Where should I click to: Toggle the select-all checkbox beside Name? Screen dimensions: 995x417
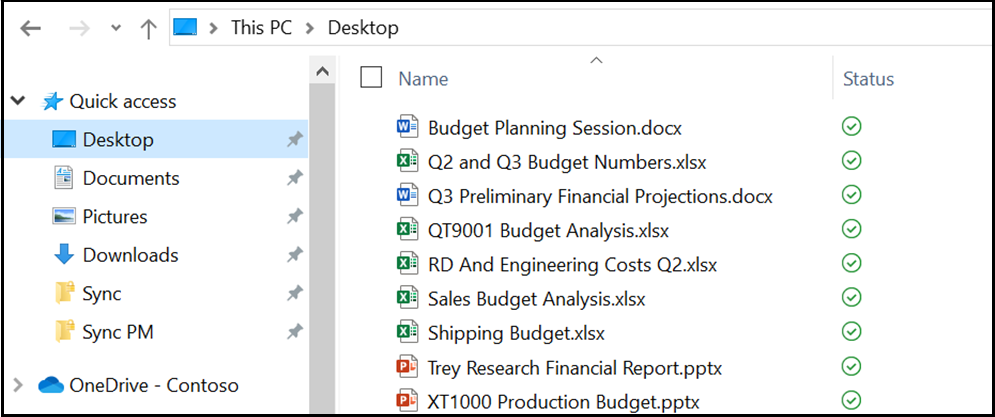click(371, 78)
